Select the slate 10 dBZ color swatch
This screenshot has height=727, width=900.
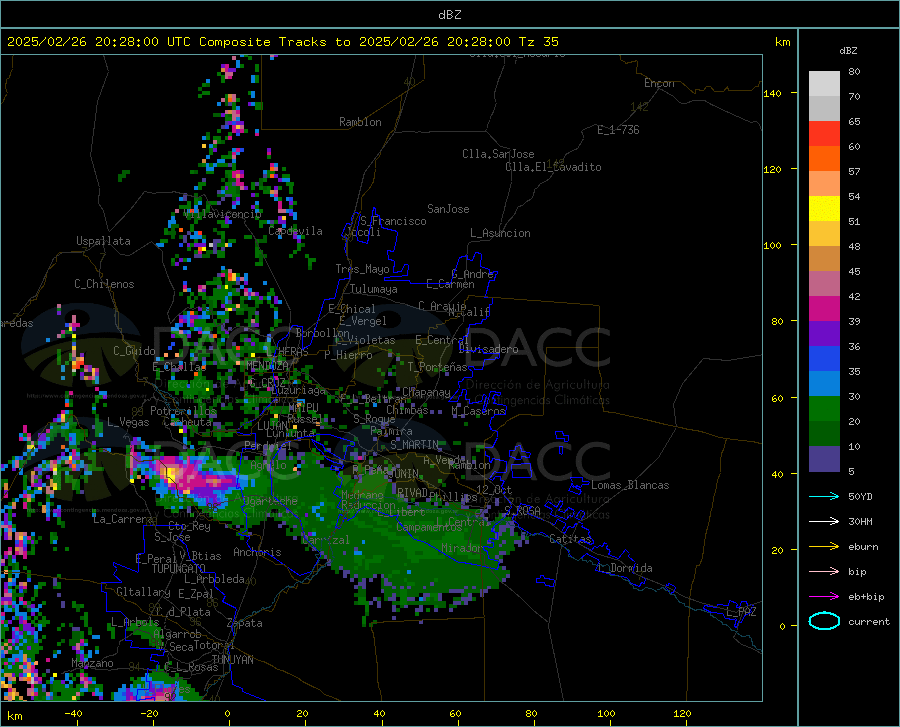click(x=824, y=458)
